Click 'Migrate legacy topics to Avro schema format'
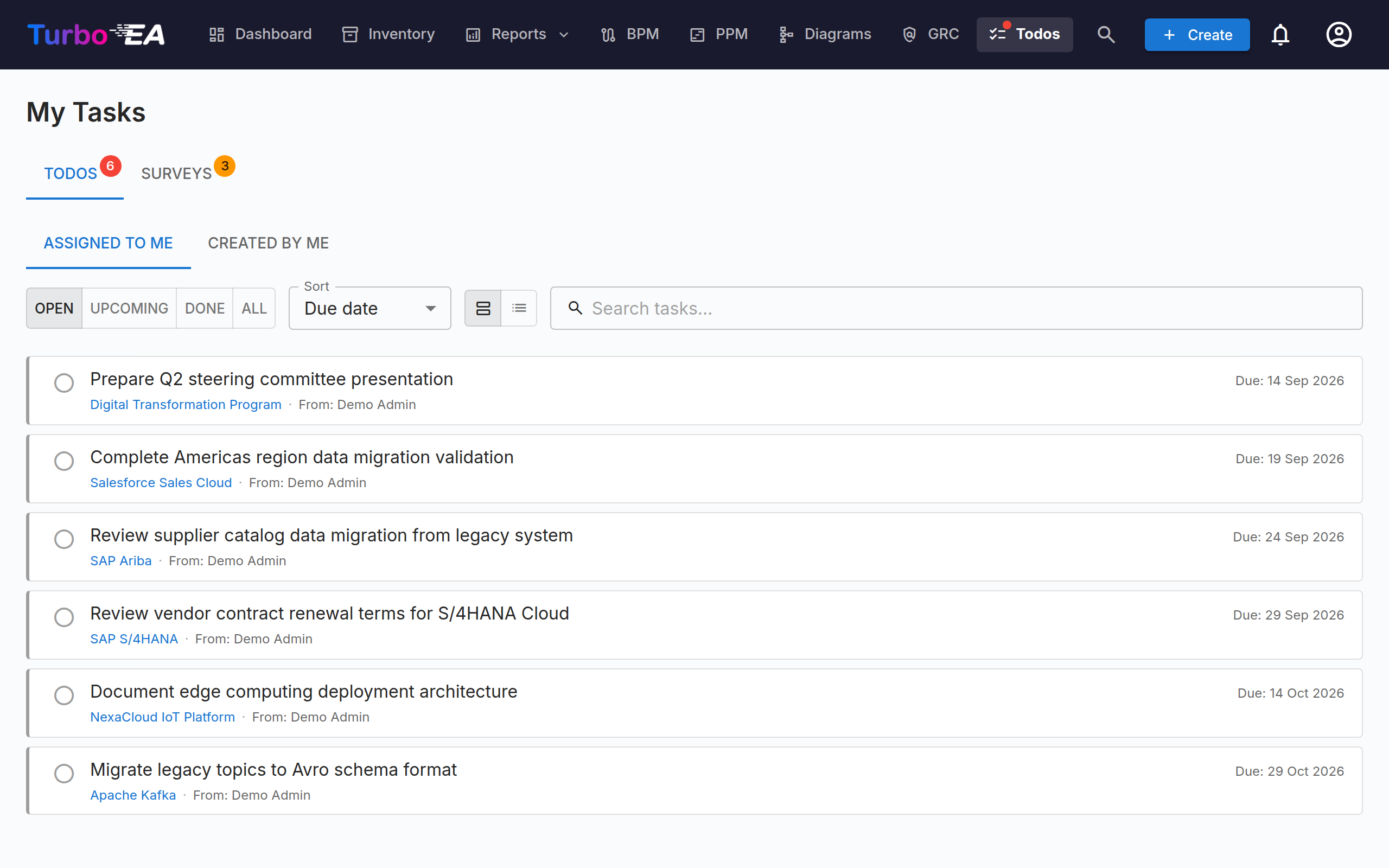 (x=273, y=770)
